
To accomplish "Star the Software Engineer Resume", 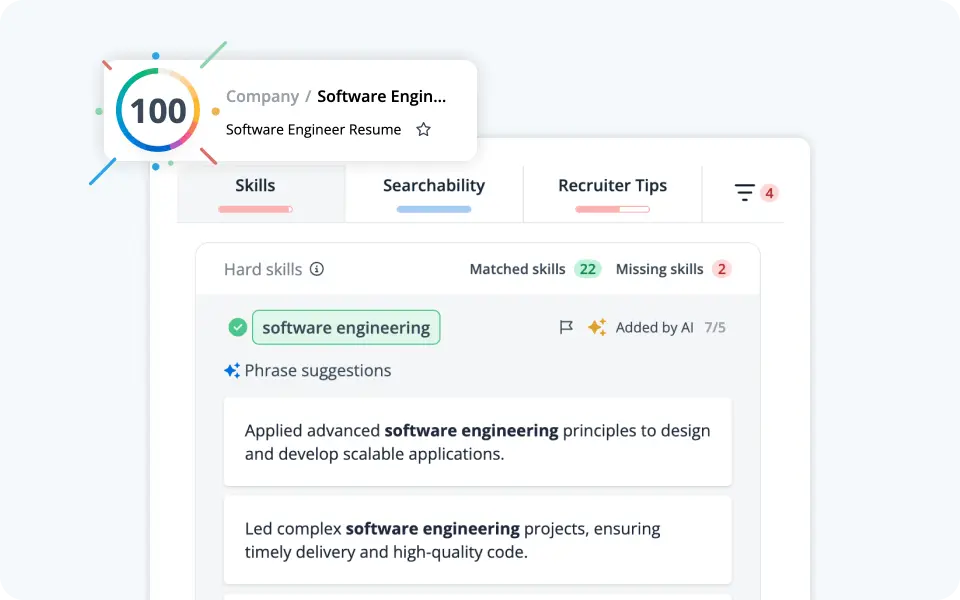I will click(423, 129).
